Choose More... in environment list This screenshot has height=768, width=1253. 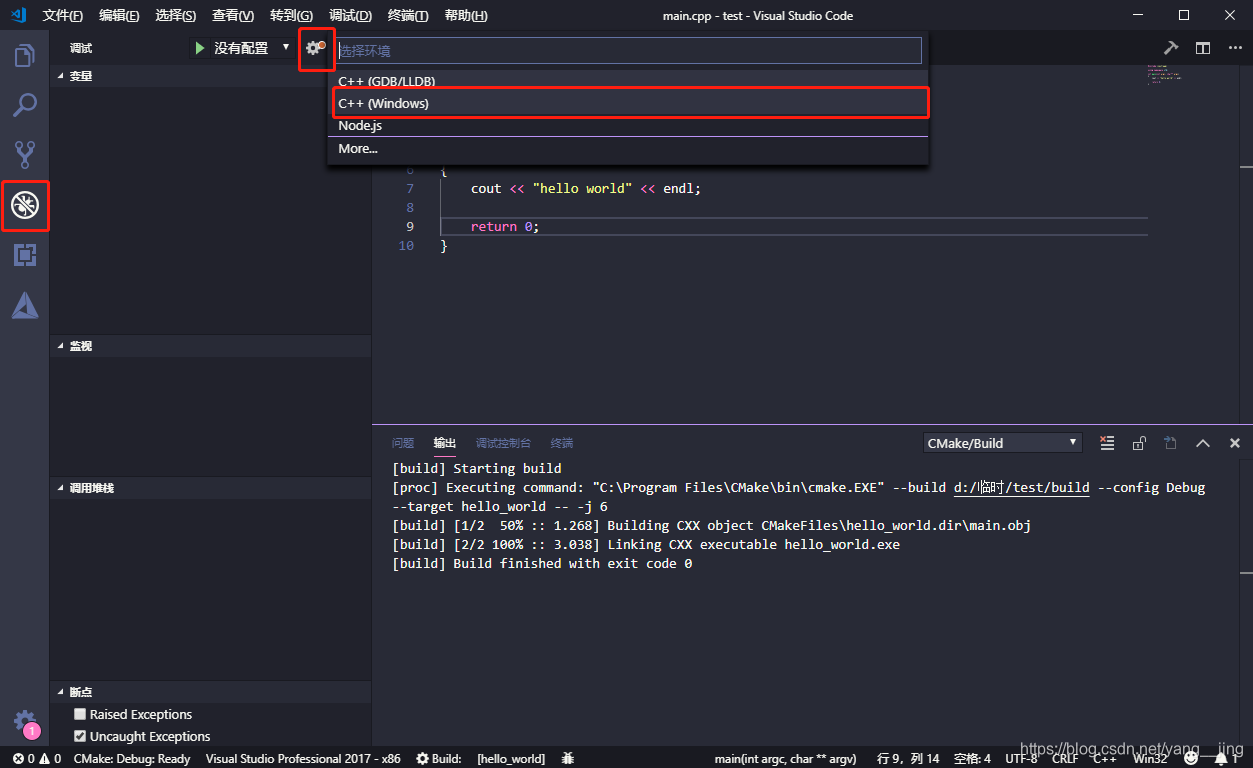(628, 148)
